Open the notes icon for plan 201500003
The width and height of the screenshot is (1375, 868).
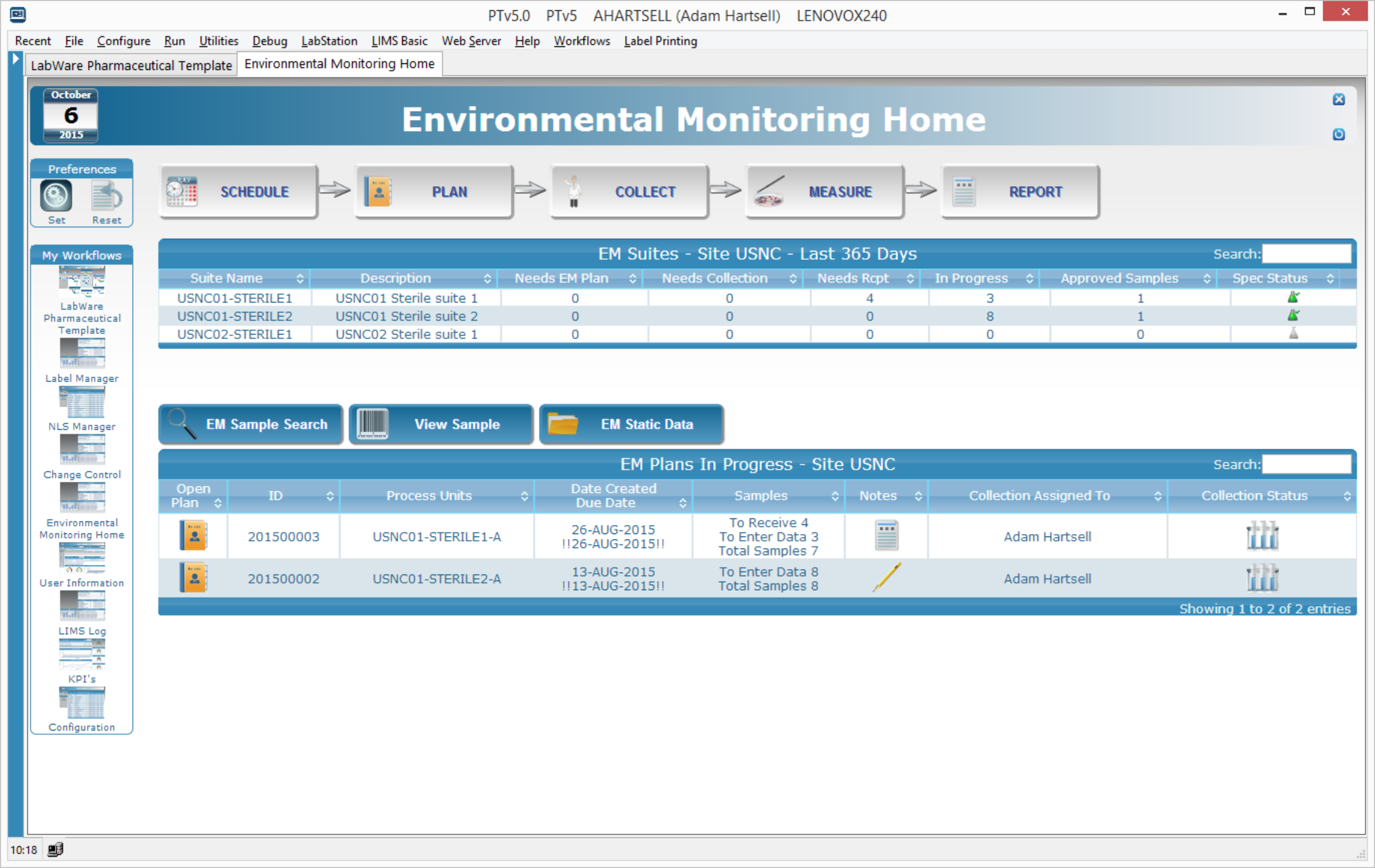pyautogui.click(x=886, y=535)
